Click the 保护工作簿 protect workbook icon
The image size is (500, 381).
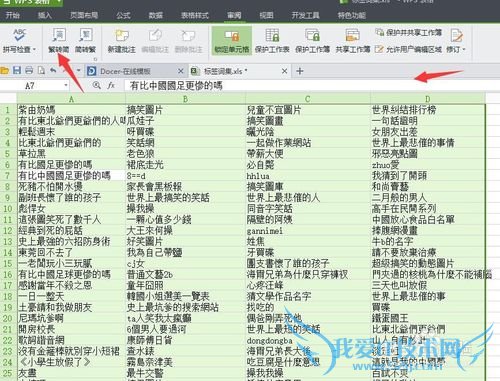click(x=312, y=36)
